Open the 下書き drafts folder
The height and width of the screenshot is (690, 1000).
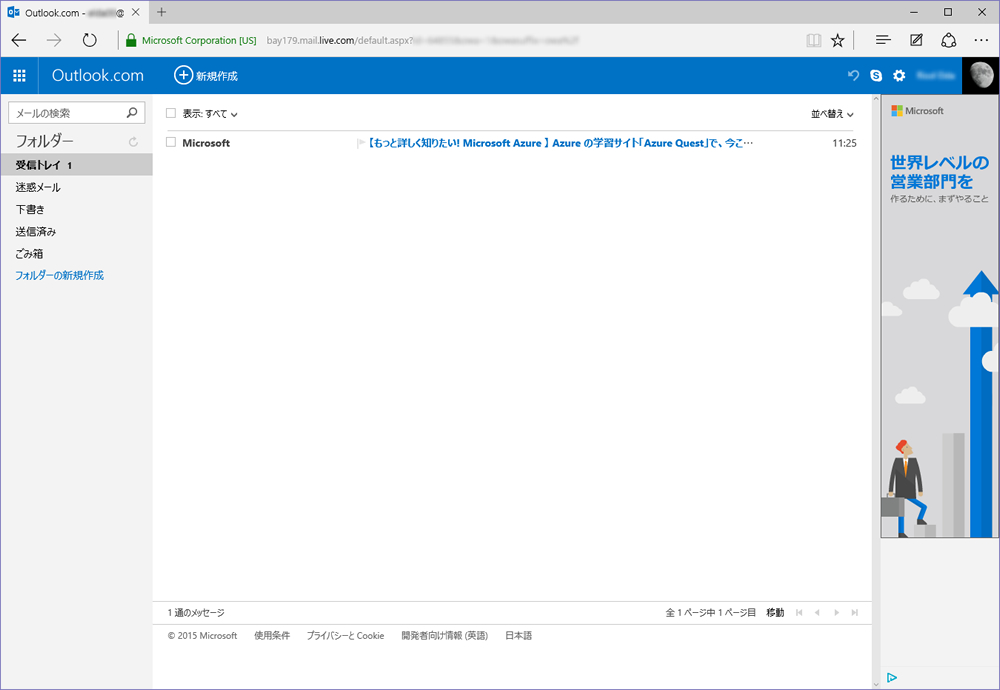(30, 209)
